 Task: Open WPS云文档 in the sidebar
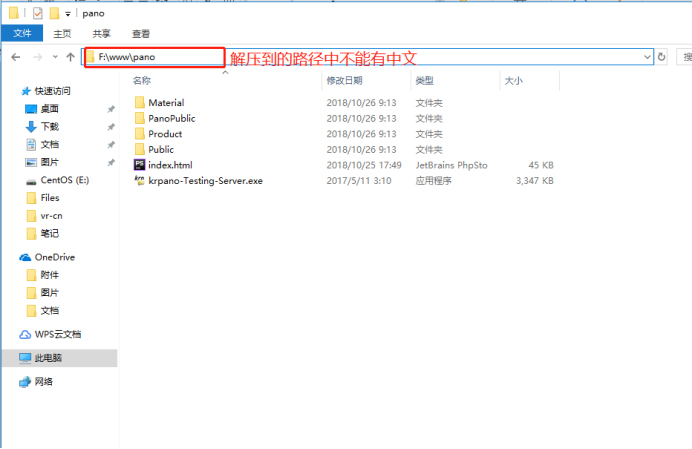point(57,334)
